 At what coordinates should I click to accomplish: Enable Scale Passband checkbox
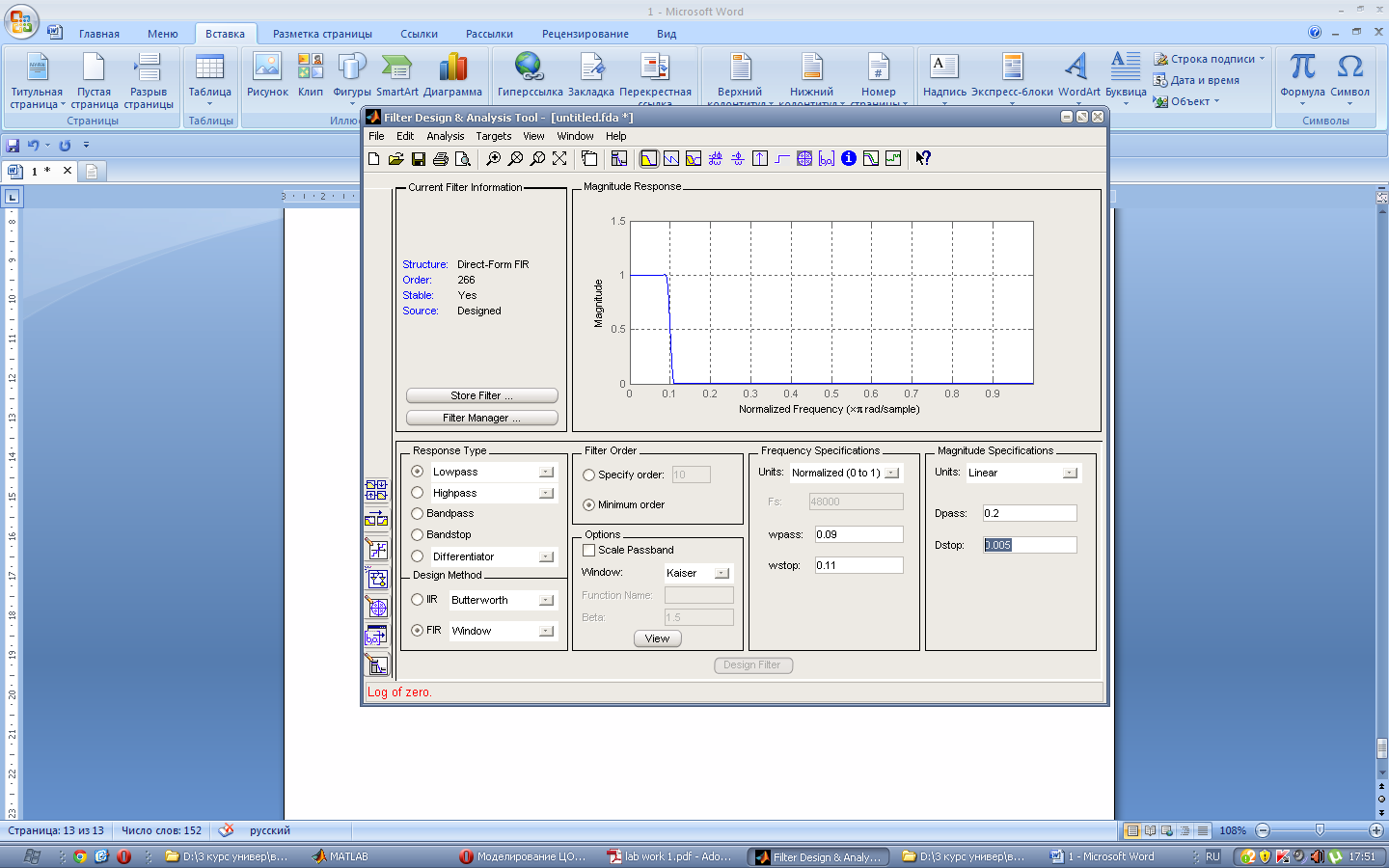click(589, 551)
